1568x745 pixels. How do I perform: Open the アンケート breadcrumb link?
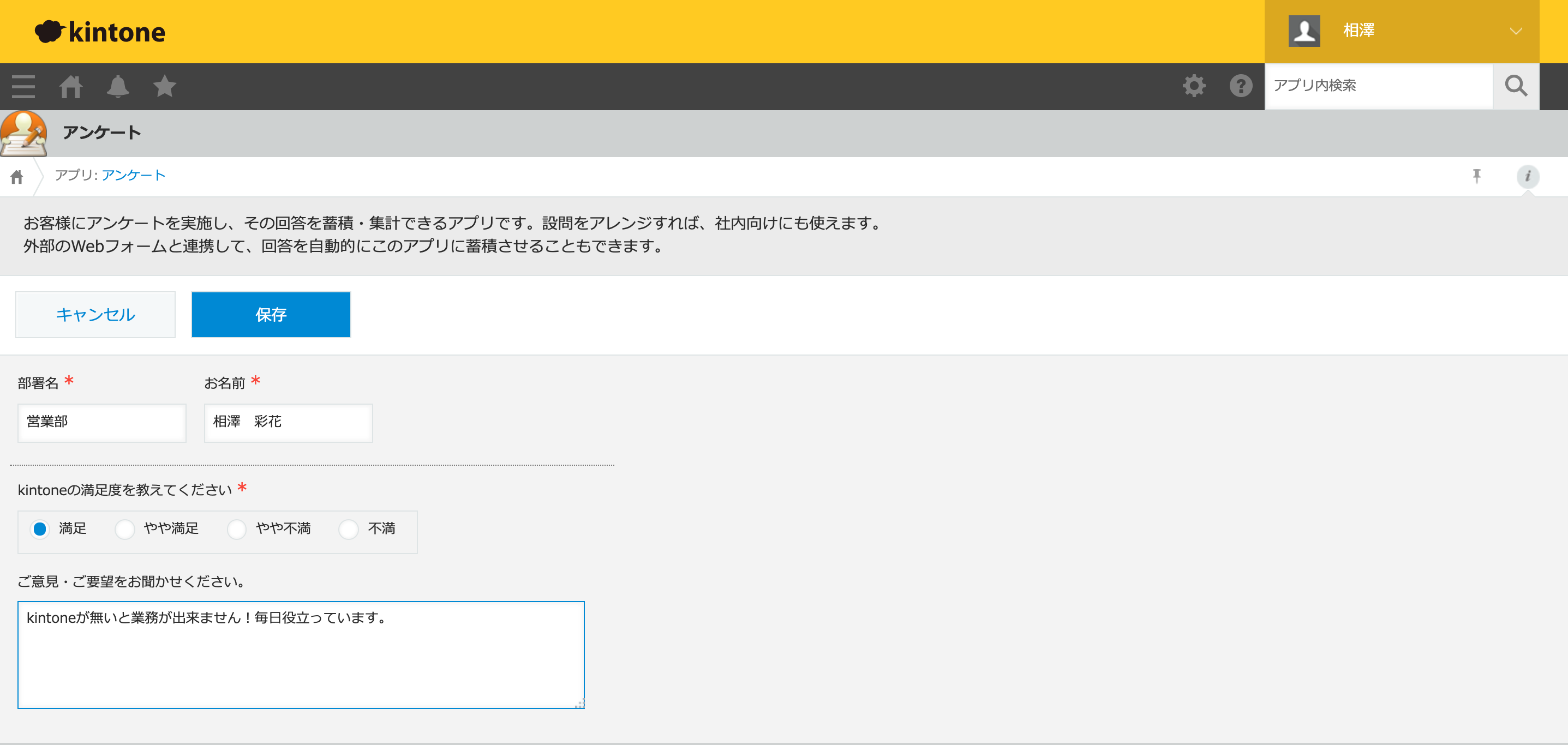coord(133,175)
